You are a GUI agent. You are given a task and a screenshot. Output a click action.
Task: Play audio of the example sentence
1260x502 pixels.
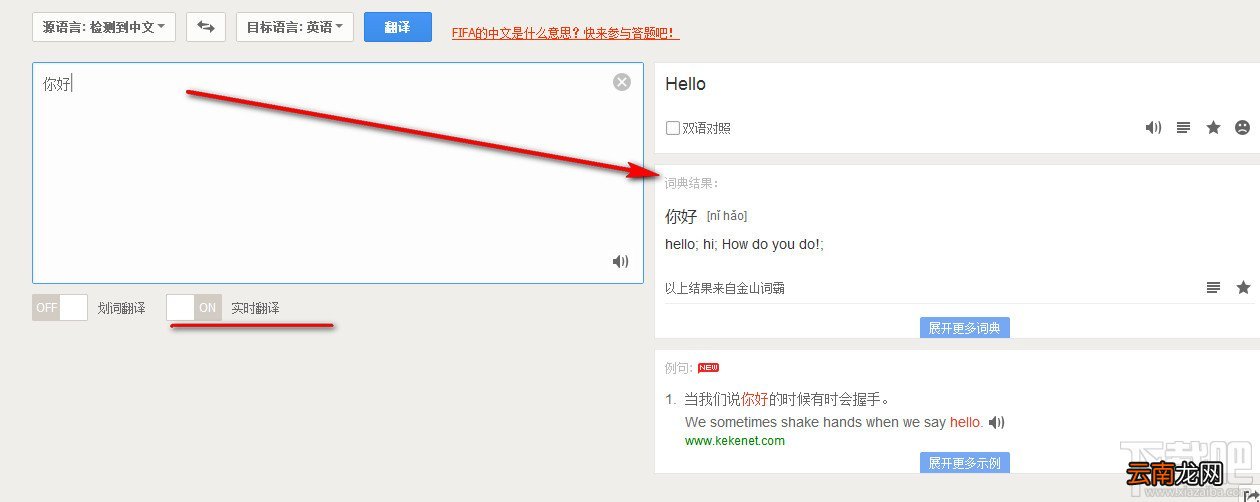[x=996, y=423]
